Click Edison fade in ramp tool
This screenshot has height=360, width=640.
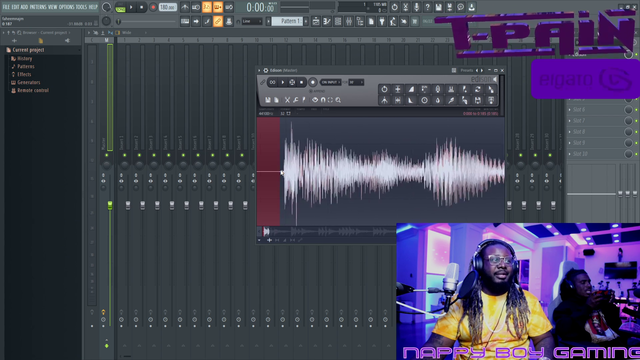[411, 89]
